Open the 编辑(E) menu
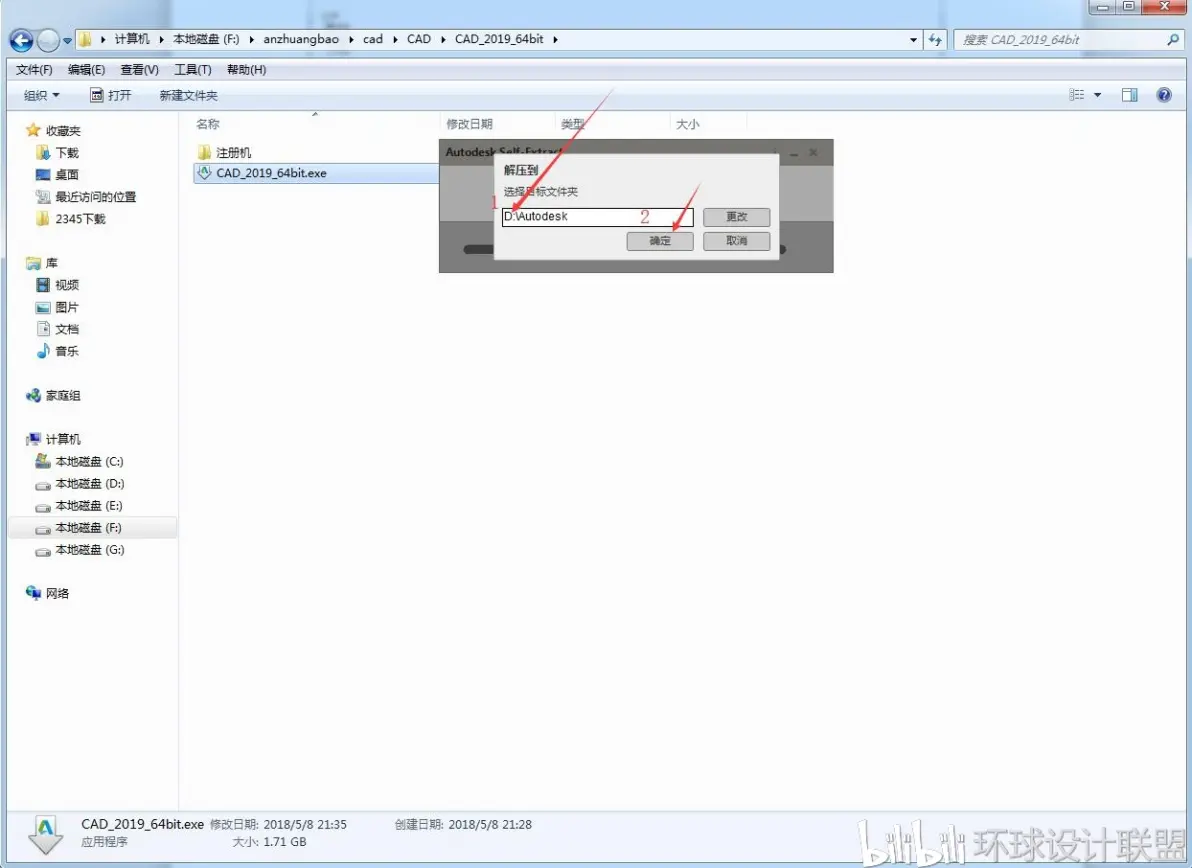This screenshot has width=1192, height=868. click(x=86, y=70)
